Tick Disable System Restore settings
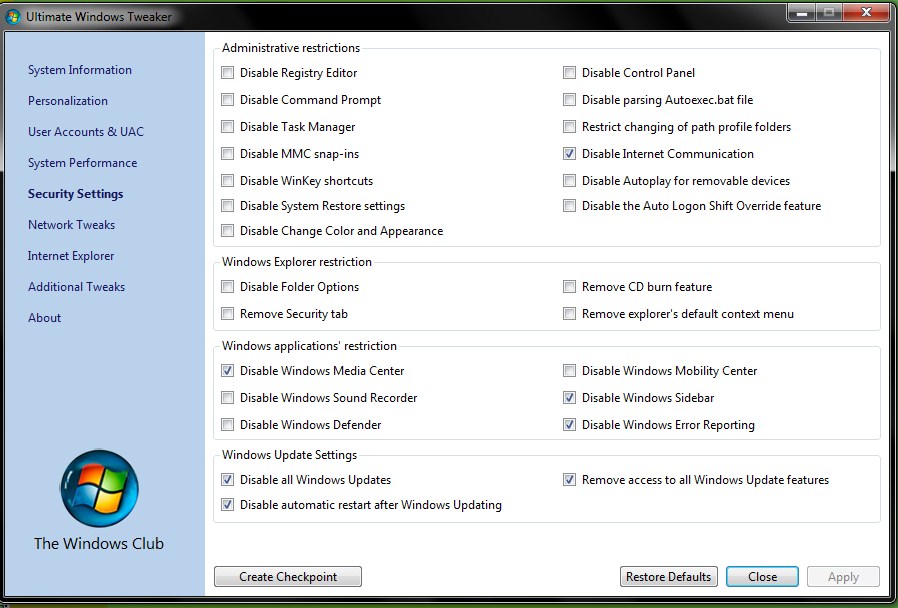The image size is (898, 608). pos(227,206)
